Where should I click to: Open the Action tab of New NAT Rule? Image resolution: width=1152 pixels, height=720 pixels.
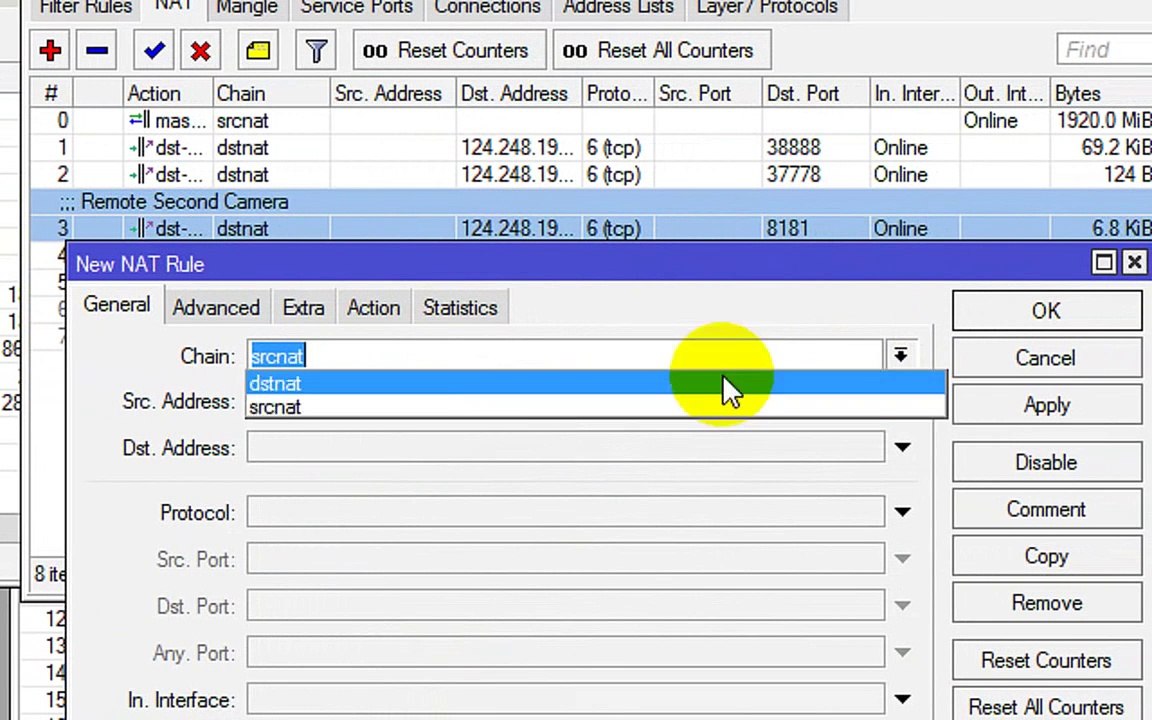tap(373, 308)
